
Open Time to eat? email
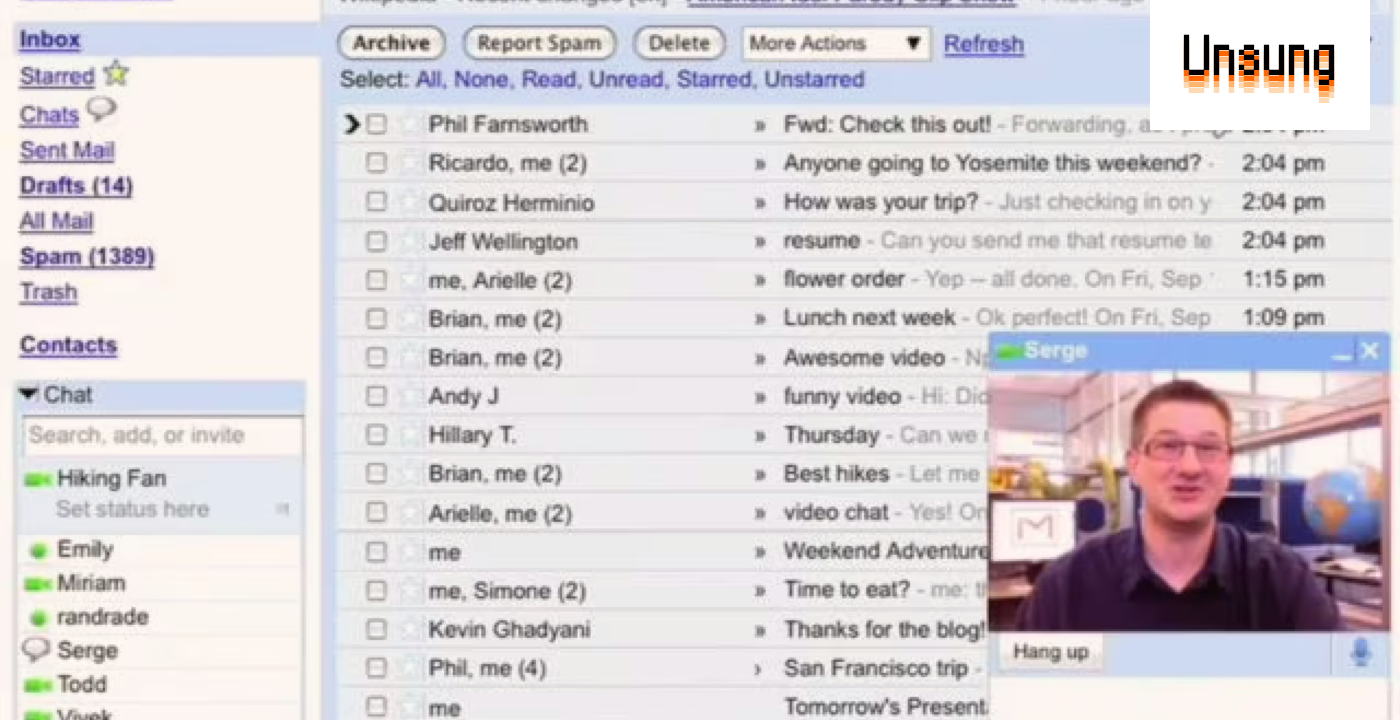coord(847,590)
